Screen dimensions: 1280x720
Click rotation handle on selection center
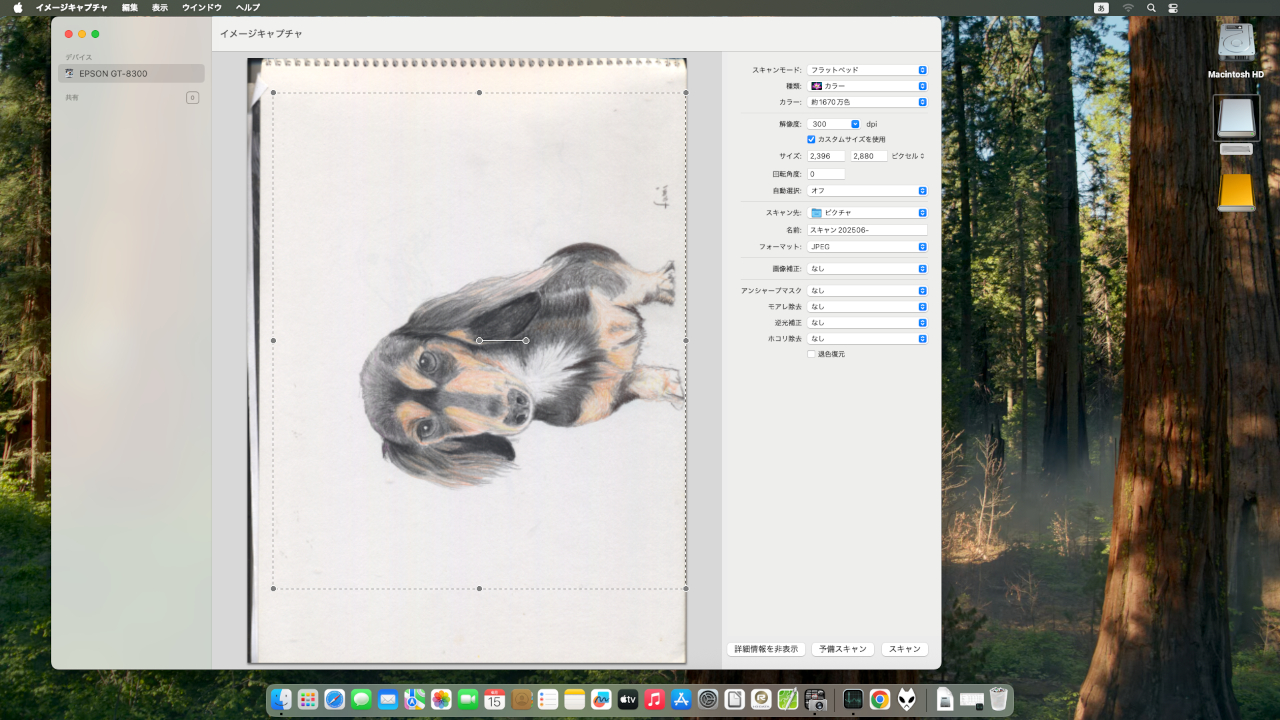click(x=526, y=341)
